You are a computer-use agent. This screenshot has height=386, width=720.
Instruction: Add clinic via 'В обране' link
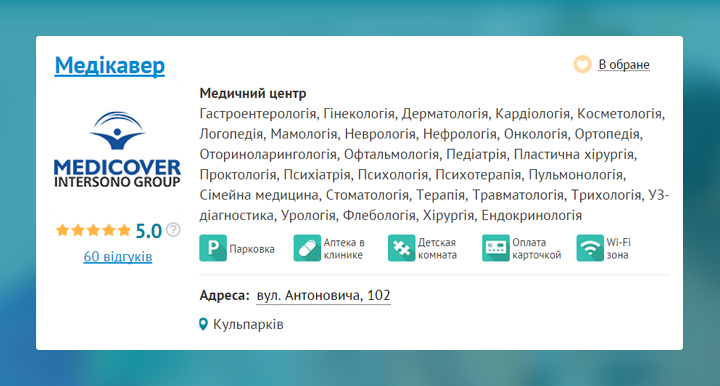[x=624, y=65]
